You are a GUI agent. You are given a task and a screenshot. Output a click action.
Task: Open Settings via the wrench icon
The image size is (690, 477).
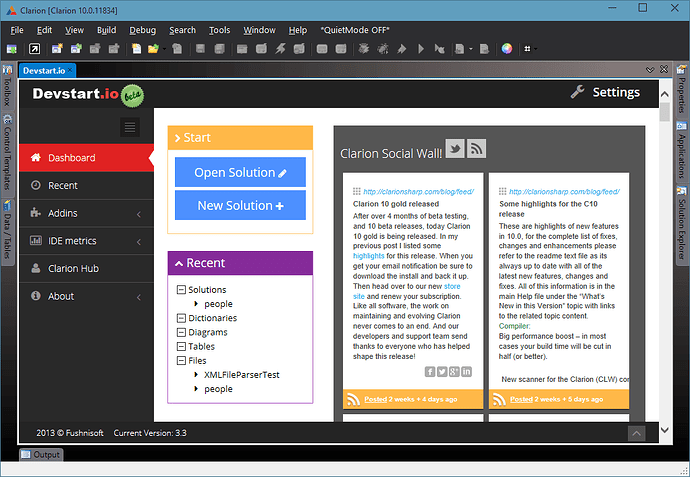(577, 92)
